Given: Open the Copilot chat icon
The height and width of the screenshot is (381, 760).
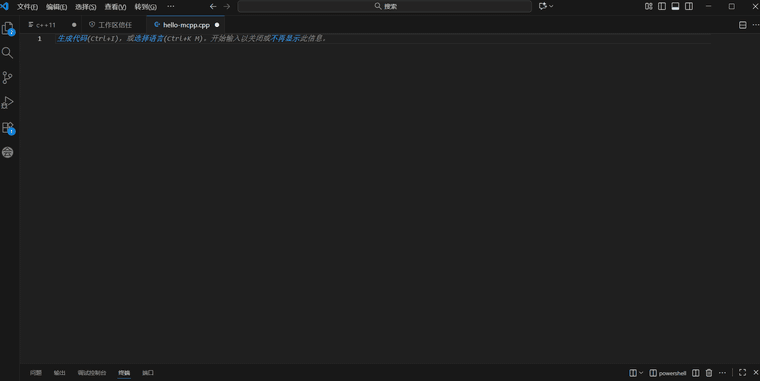Looking at the screenshot, I should point(542,6).
